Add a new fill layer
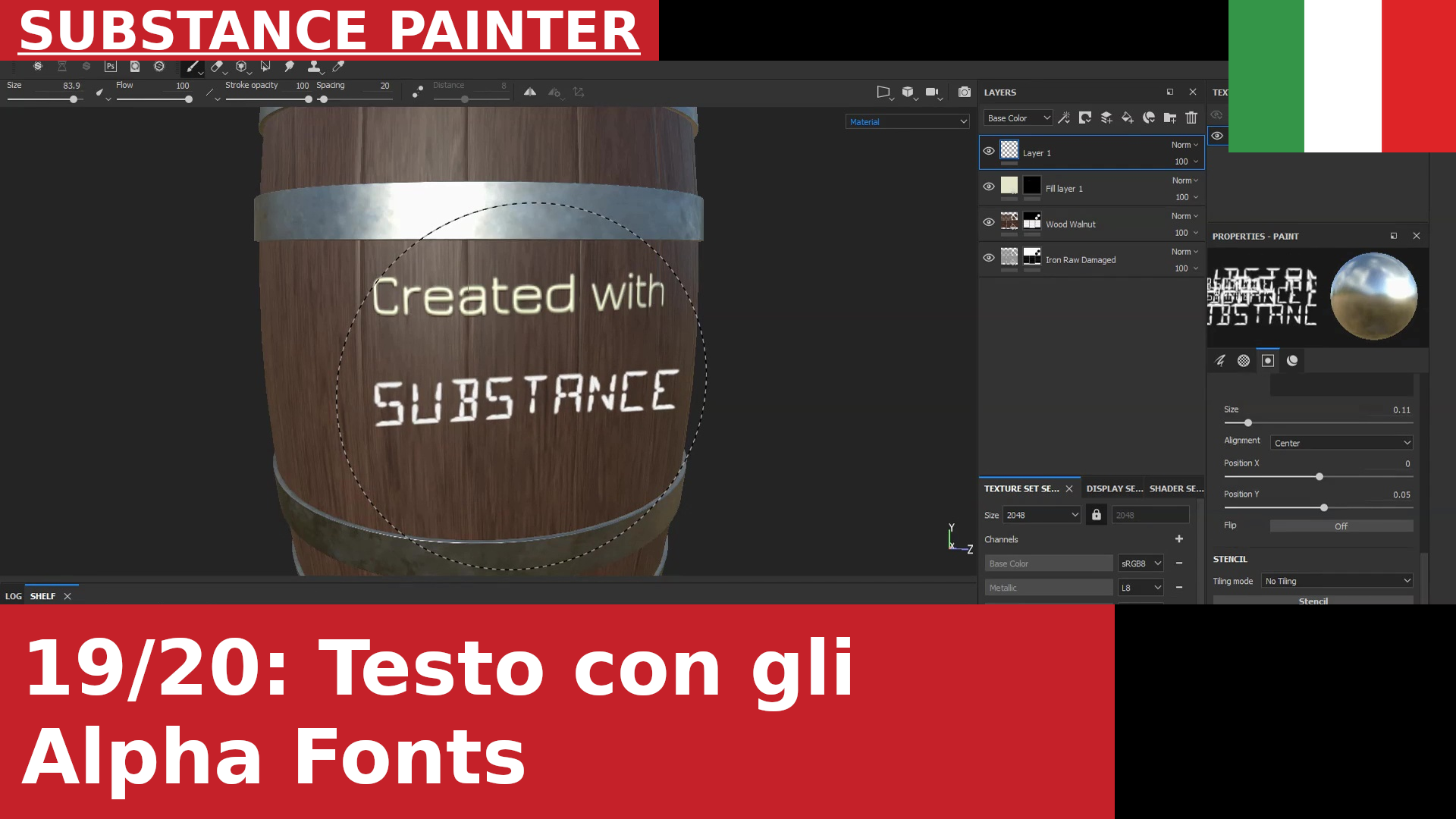Screen dimensions: 1456x819 tap(1128, 118)
